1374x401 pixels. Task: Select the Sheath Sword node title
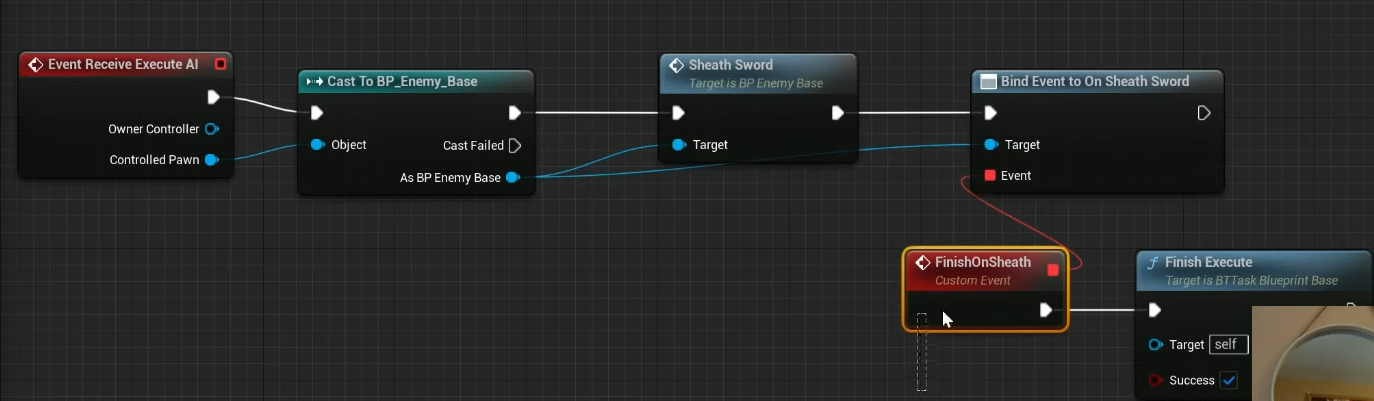(x=730, y=65)
